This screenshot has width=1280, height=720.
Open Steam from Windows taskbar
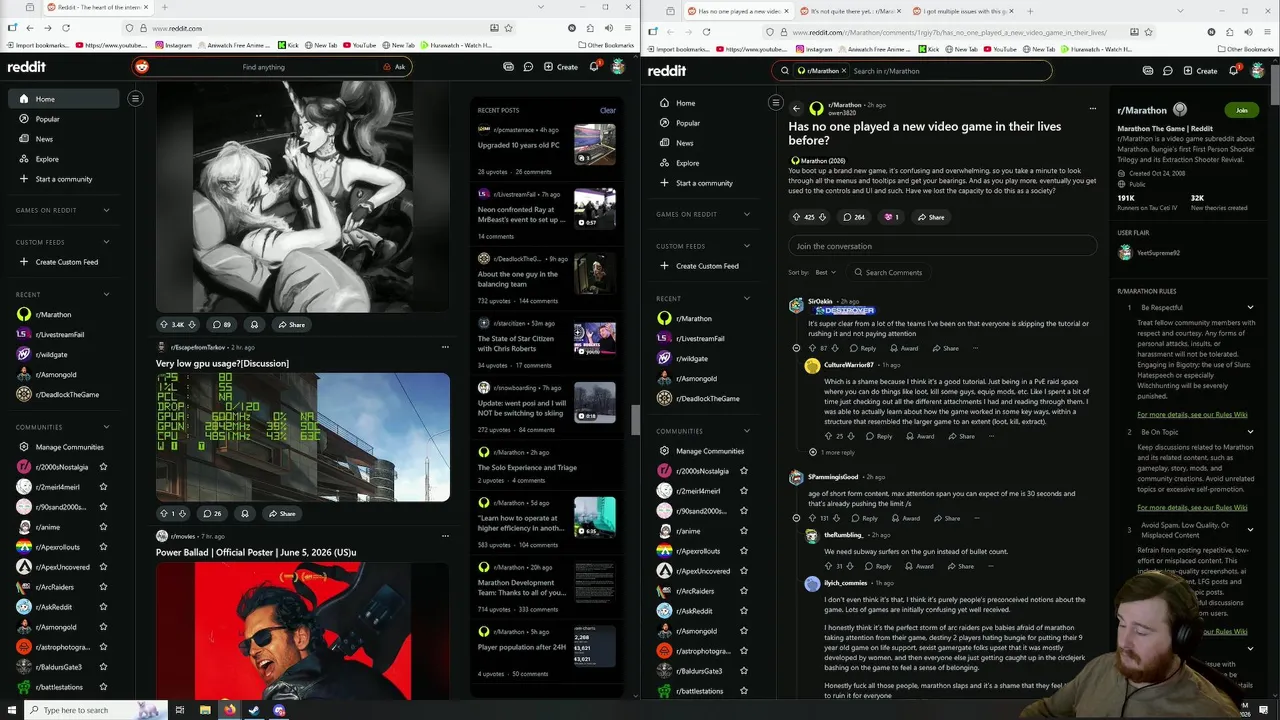tap(254, 710)
